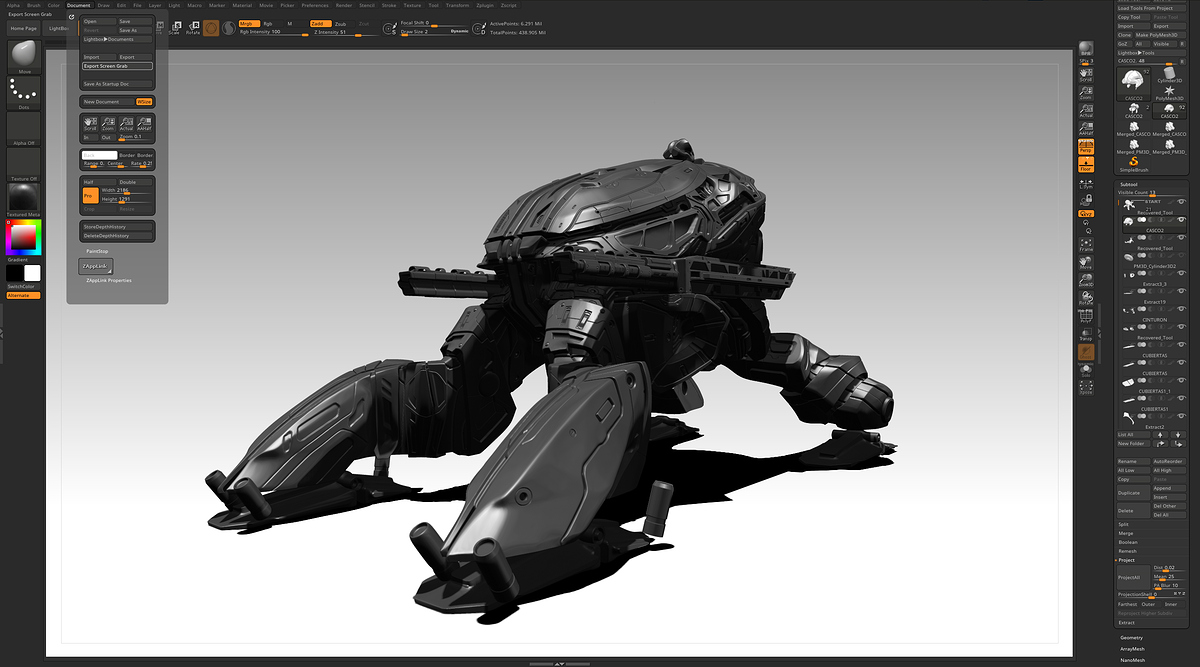Toggle CASCO2 subtool visibility eye
Viewport: 1200px width, 667px height.
[x=1181, y=221]
